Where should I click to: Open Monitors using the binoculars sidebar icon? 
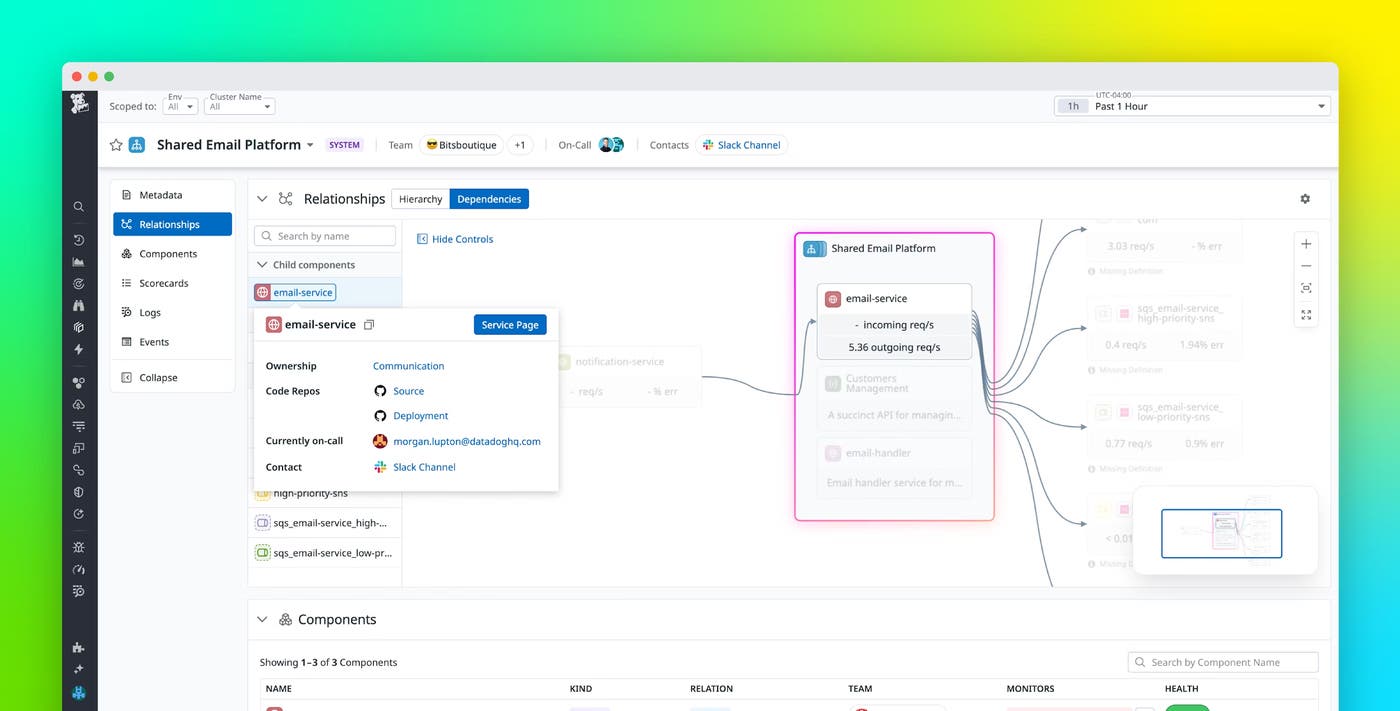[78, 305]
